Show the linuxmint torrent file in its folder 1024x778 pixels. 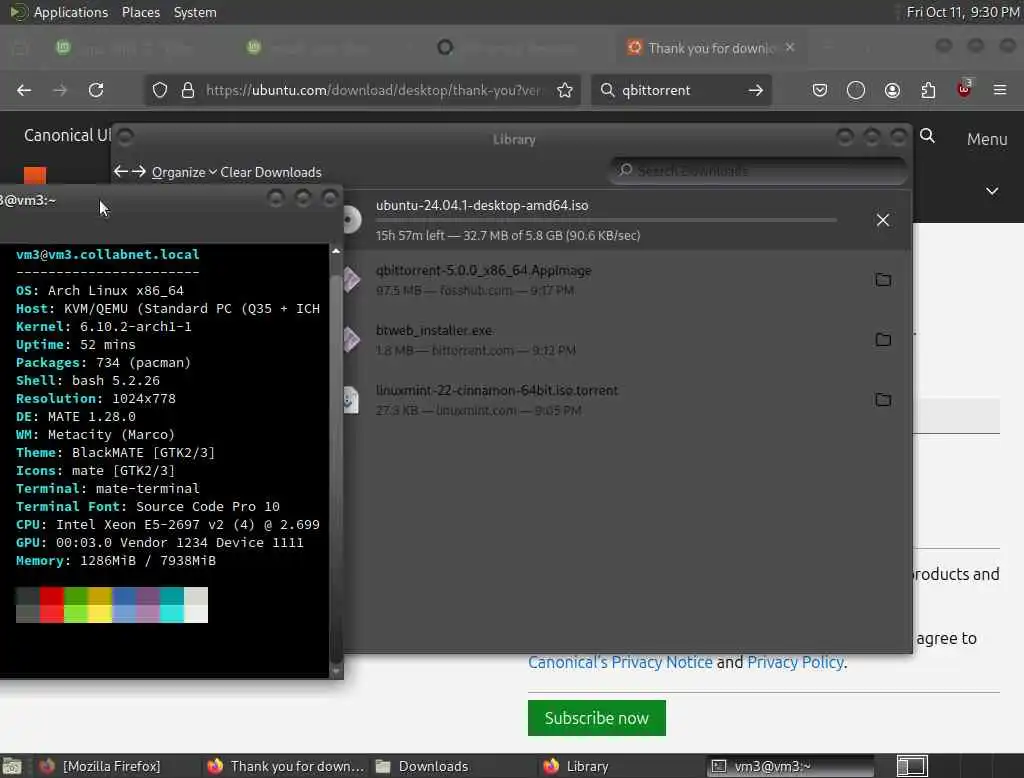(883, 399)
